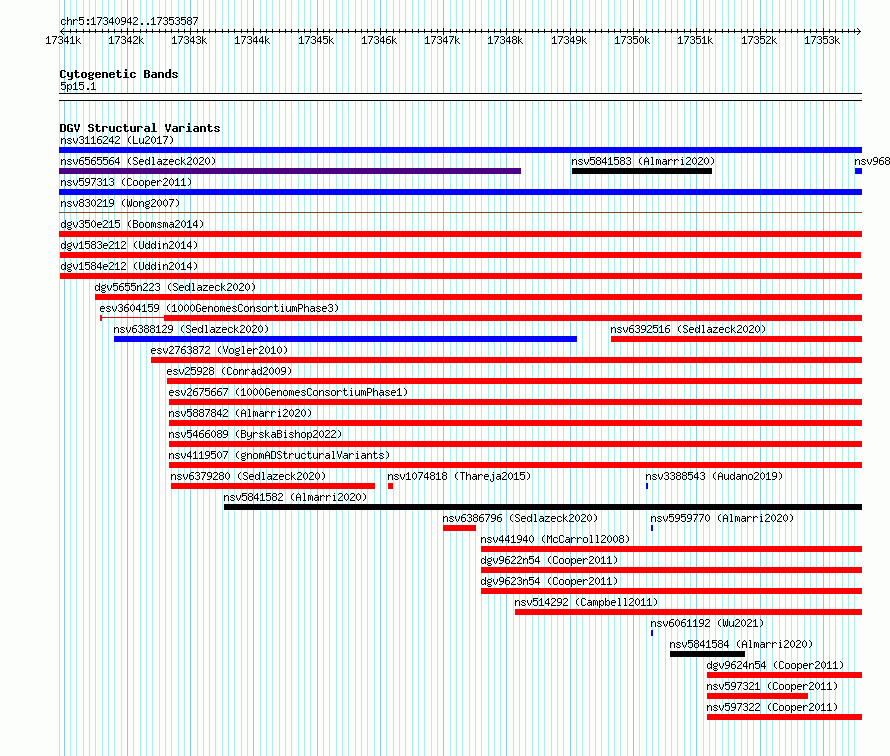The height and width of the screenshot is (756, 890).
Task: Click dgv5655n223 (Sedlazeck2020) label
Action: (175, 287)
